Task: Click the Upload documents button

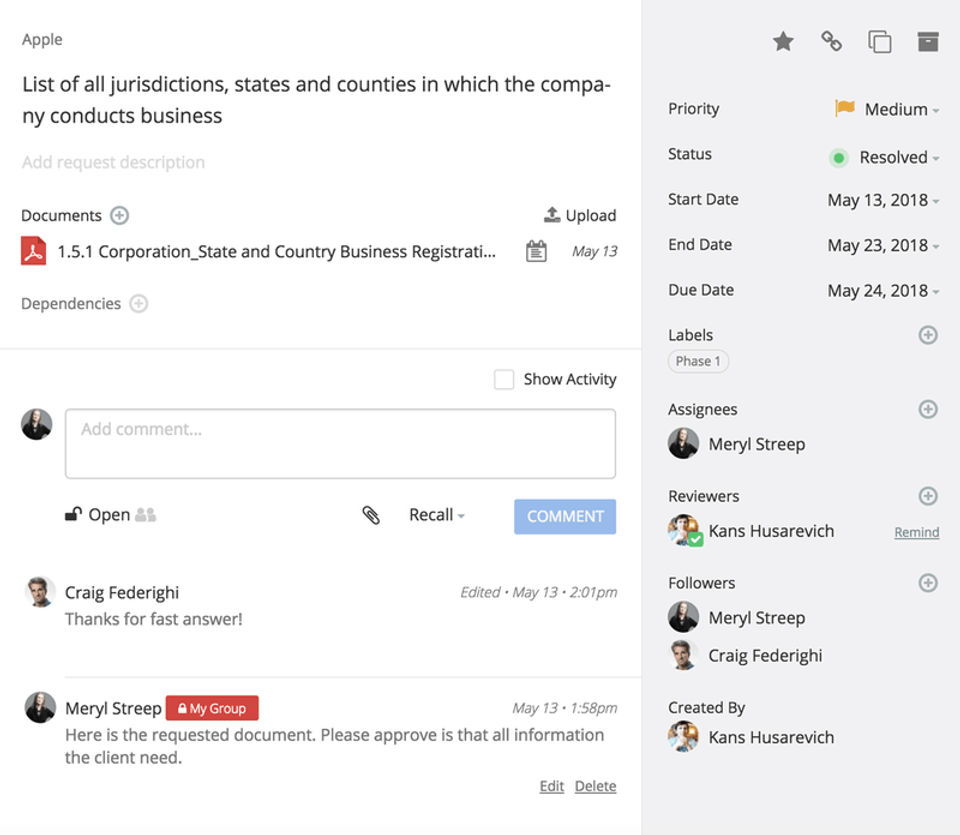Action: click(580, 215)
